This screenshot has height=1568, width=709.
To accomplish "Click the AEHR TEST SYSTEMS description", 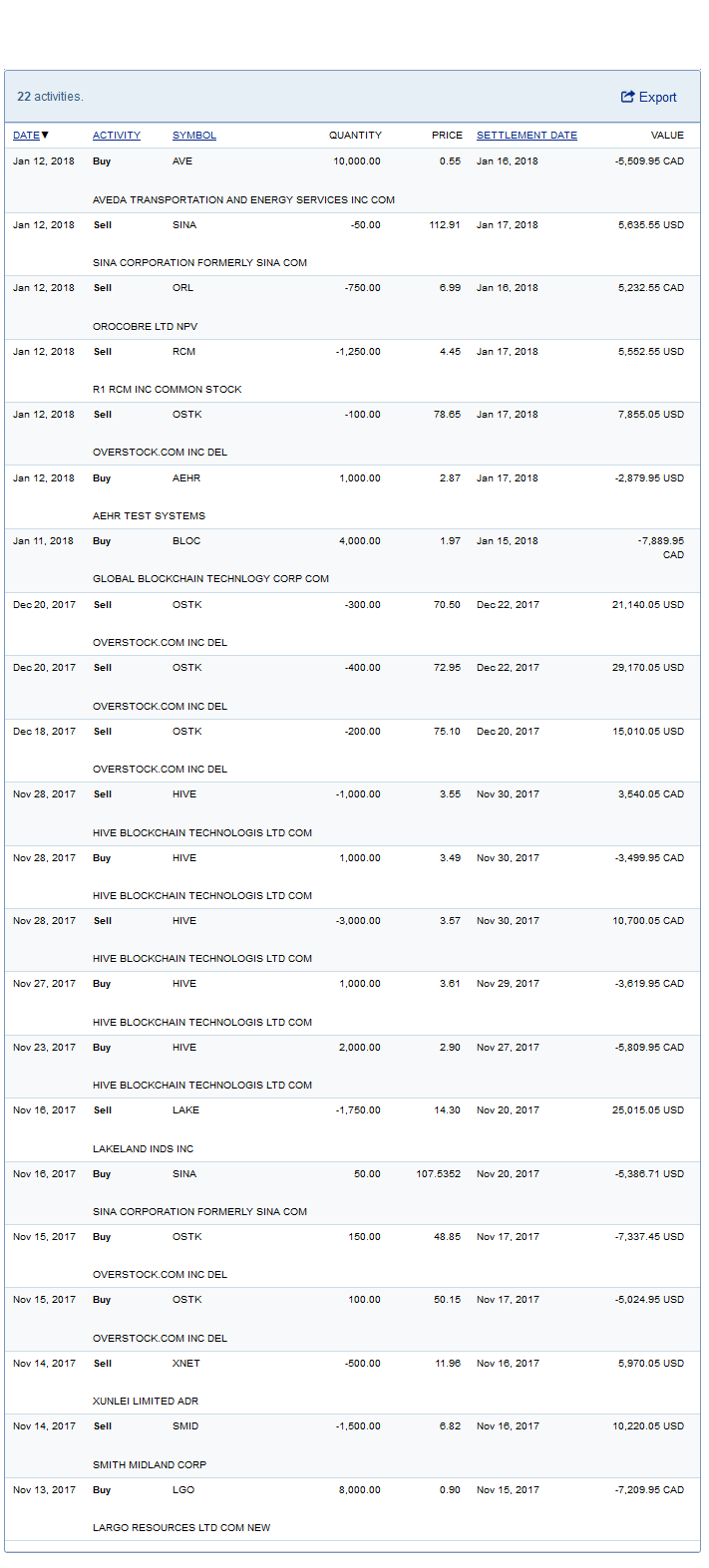I will pyautogui.click(x=149, y=516).
